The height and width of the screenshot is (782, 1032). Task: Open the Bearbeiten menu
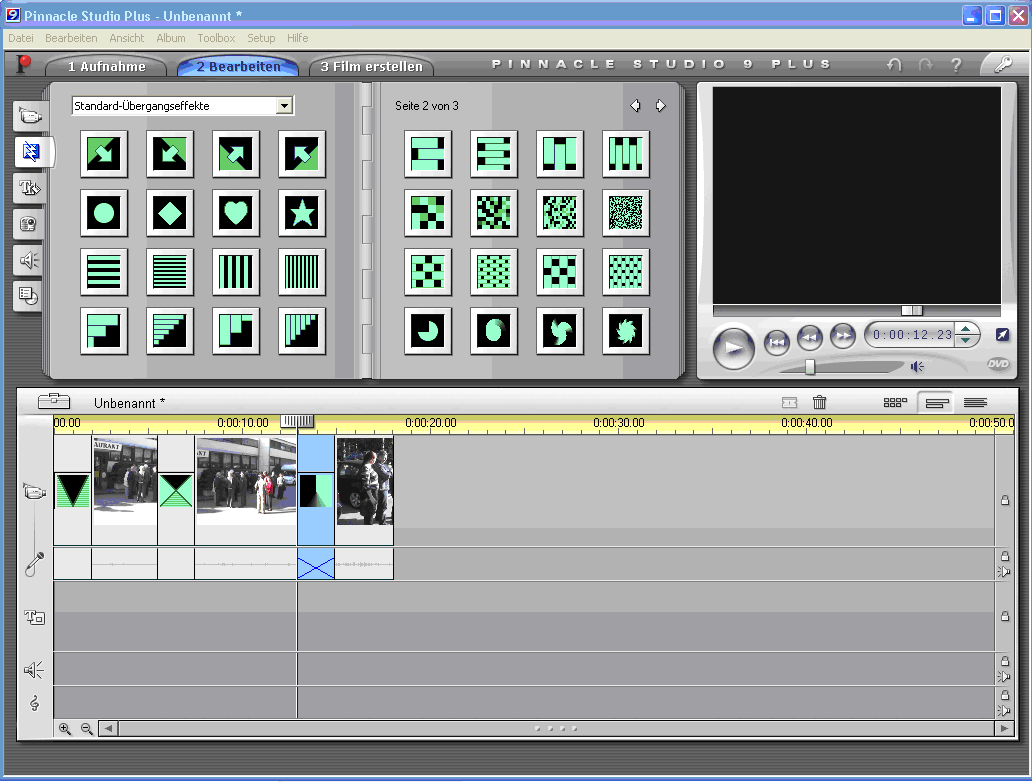pyautogui.click(x=71, y=38)
